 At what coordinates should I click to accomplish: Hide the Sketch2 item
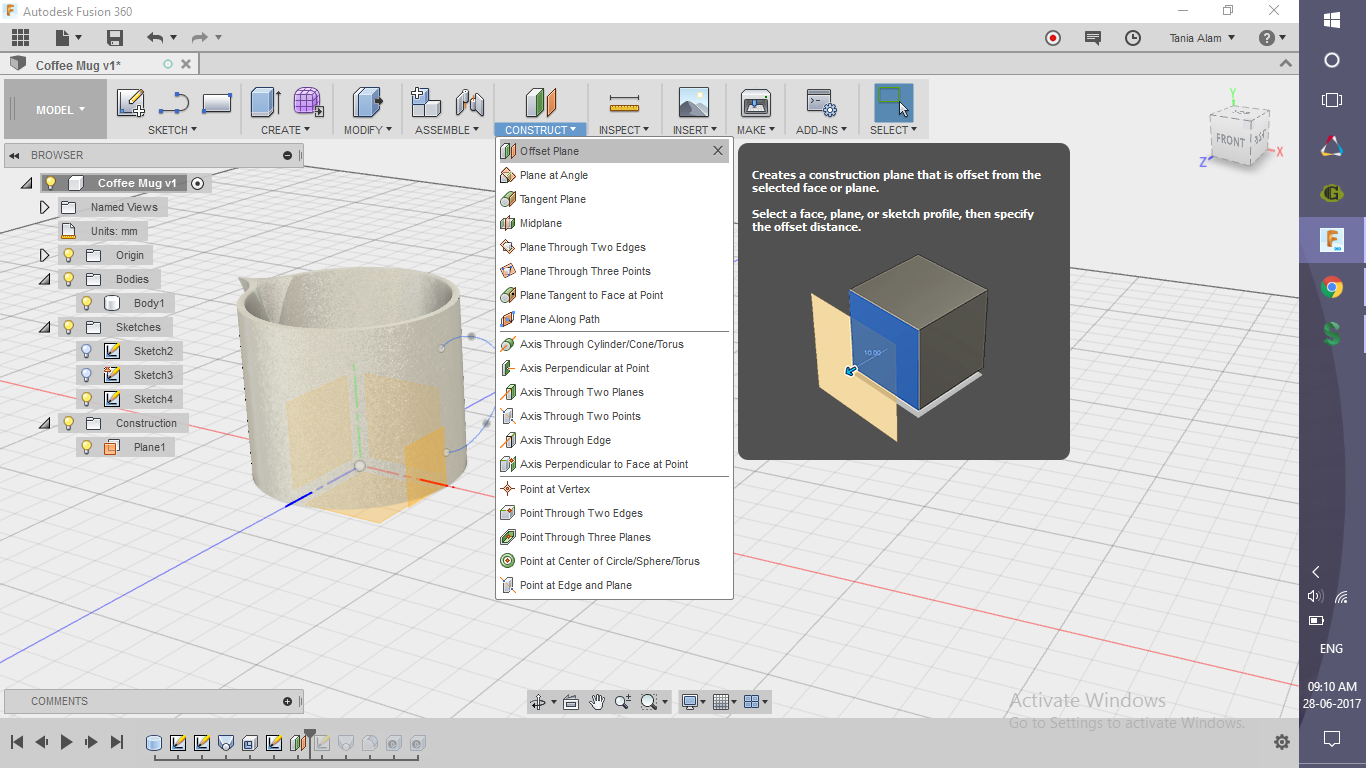(87, 351)
